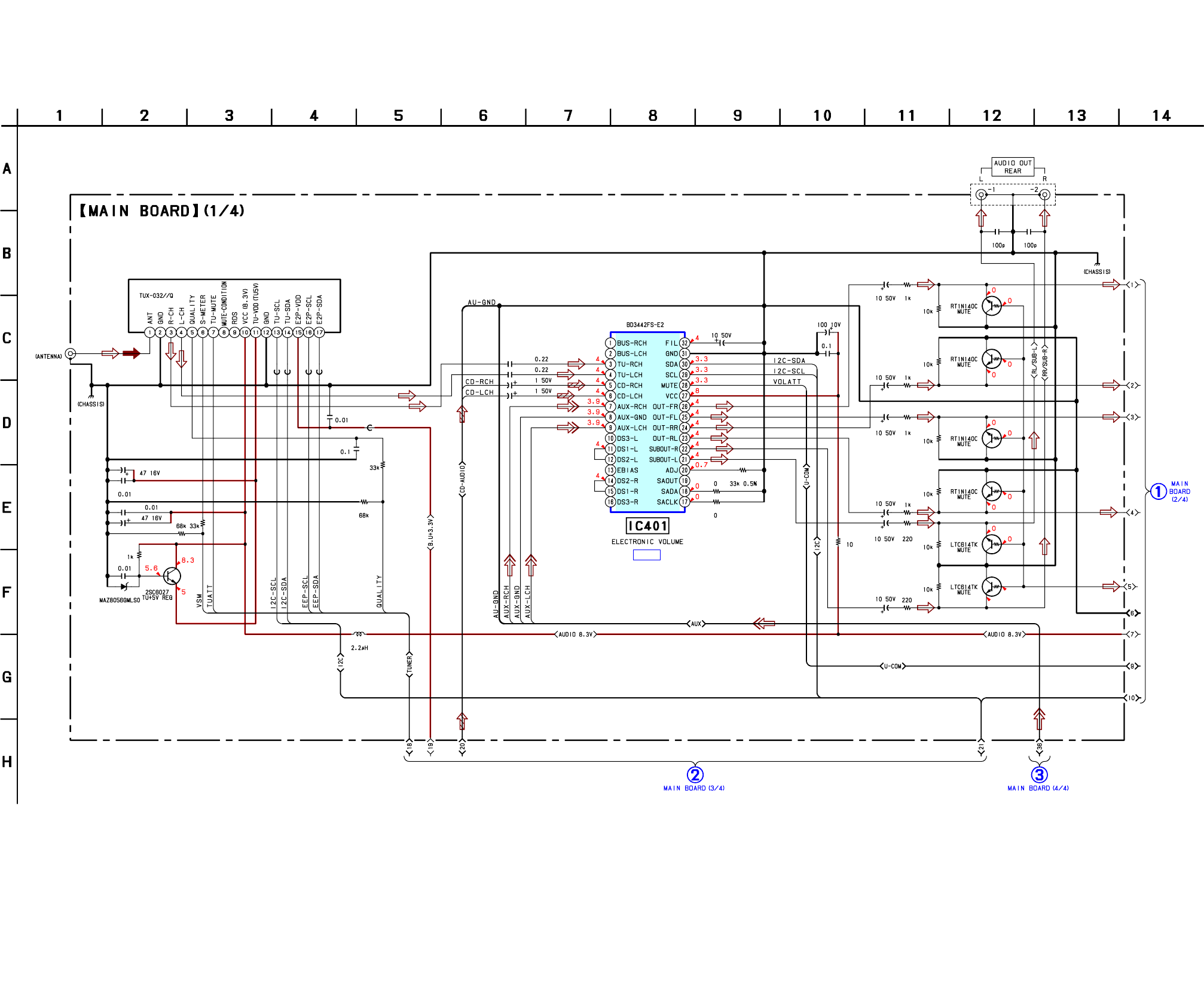Open the circled 2 Main Board (3/4) reference

coord(695,775)
